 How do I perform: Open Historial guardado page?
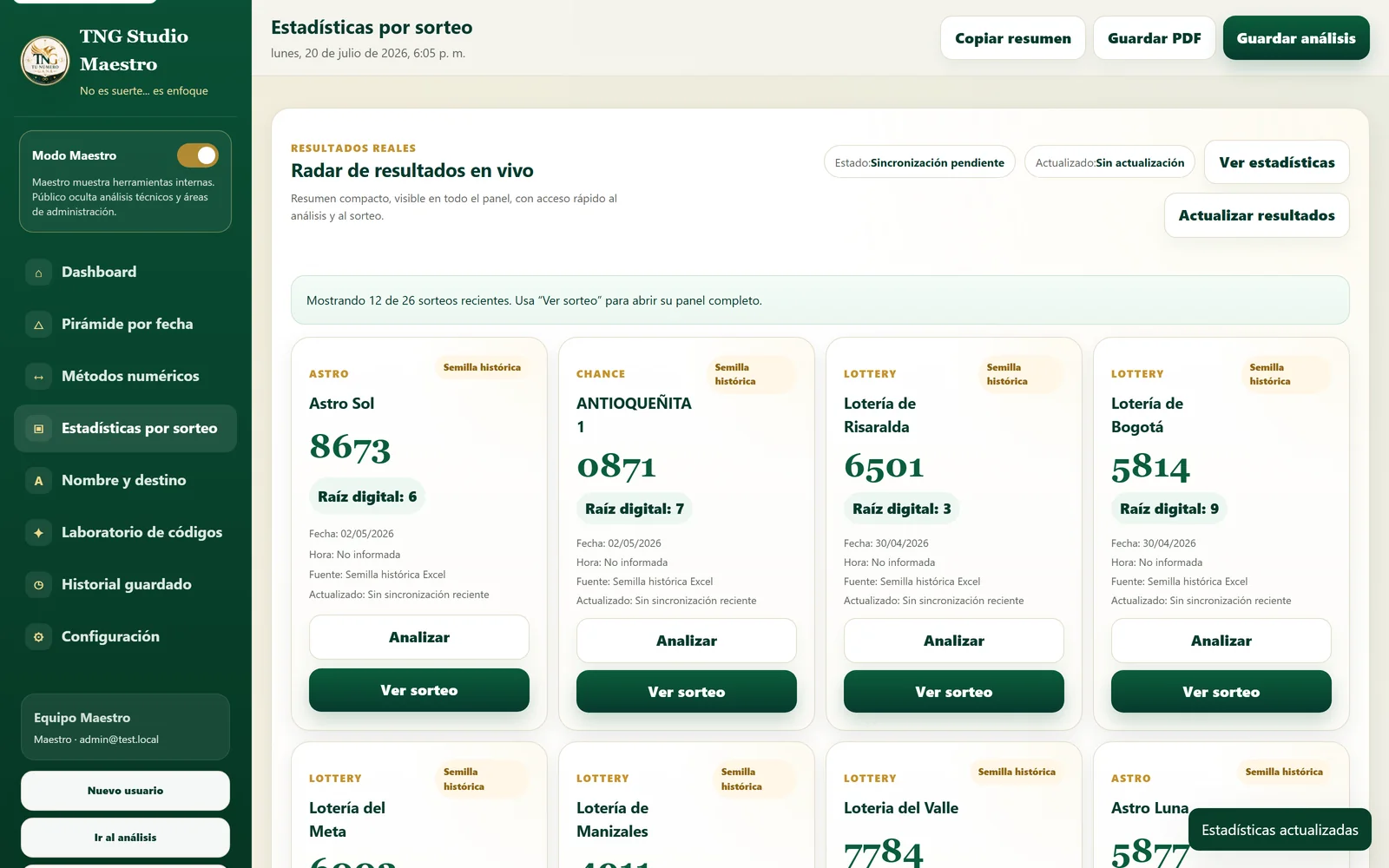click(125, 585)
